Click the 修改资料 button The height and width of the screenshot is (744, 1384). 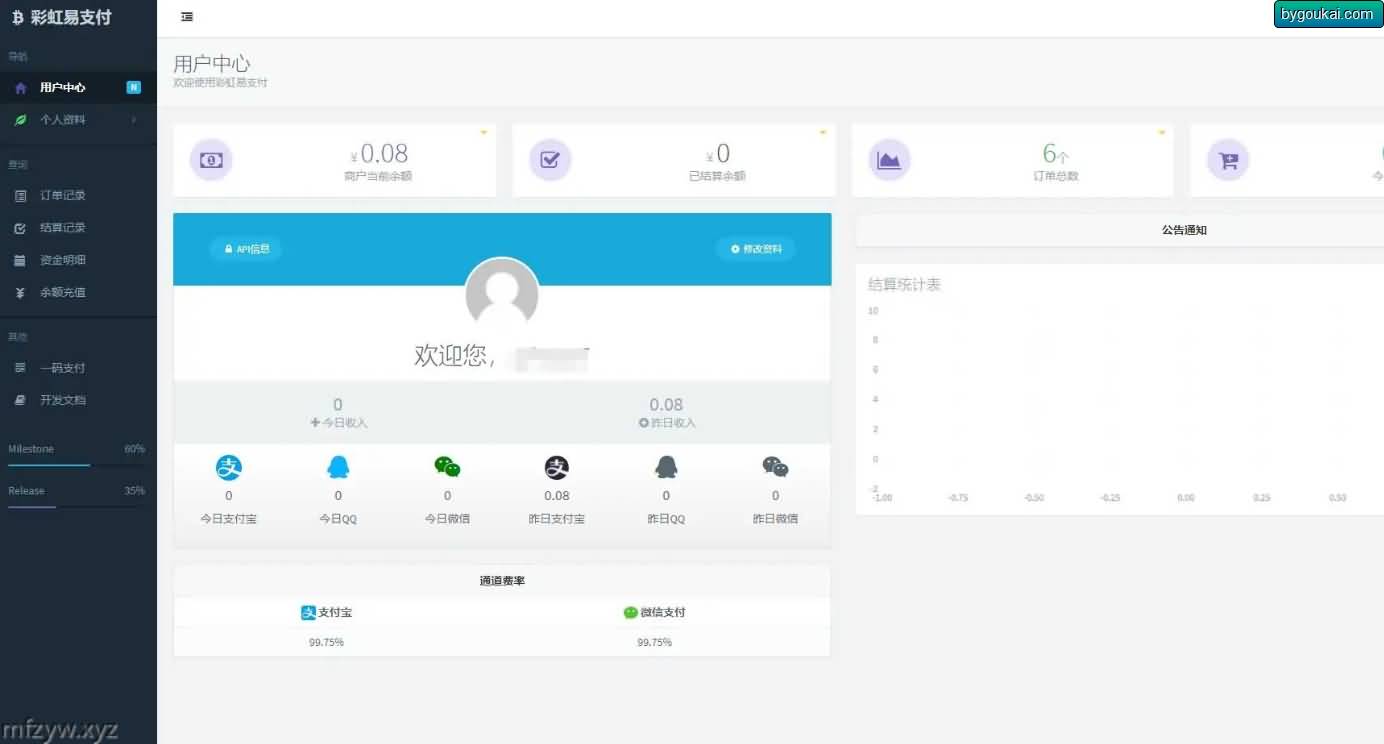point(756,249)
